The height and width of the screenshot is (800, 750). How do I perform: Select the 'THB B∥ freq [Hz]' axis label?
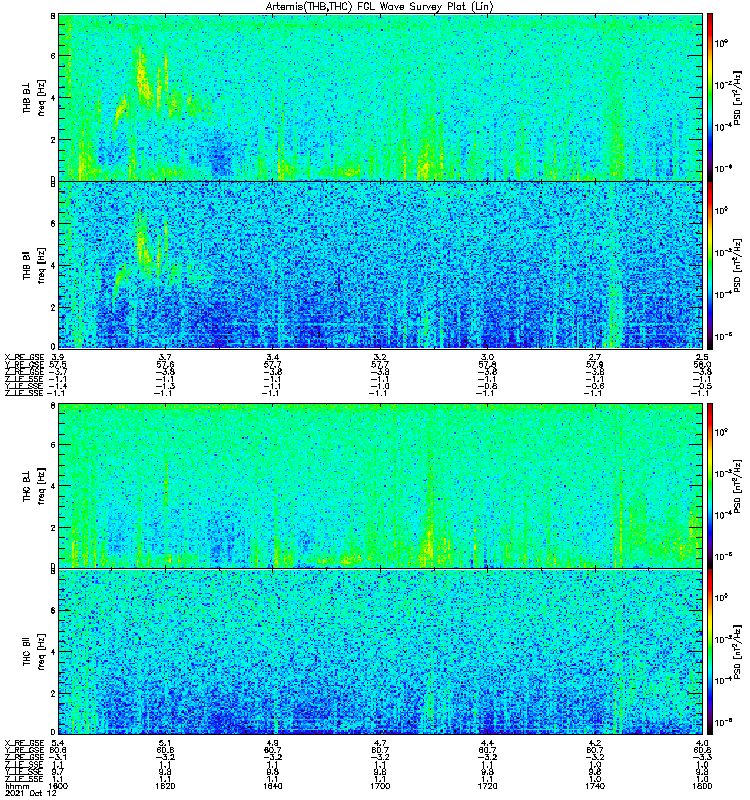click(x=34, y=265)
